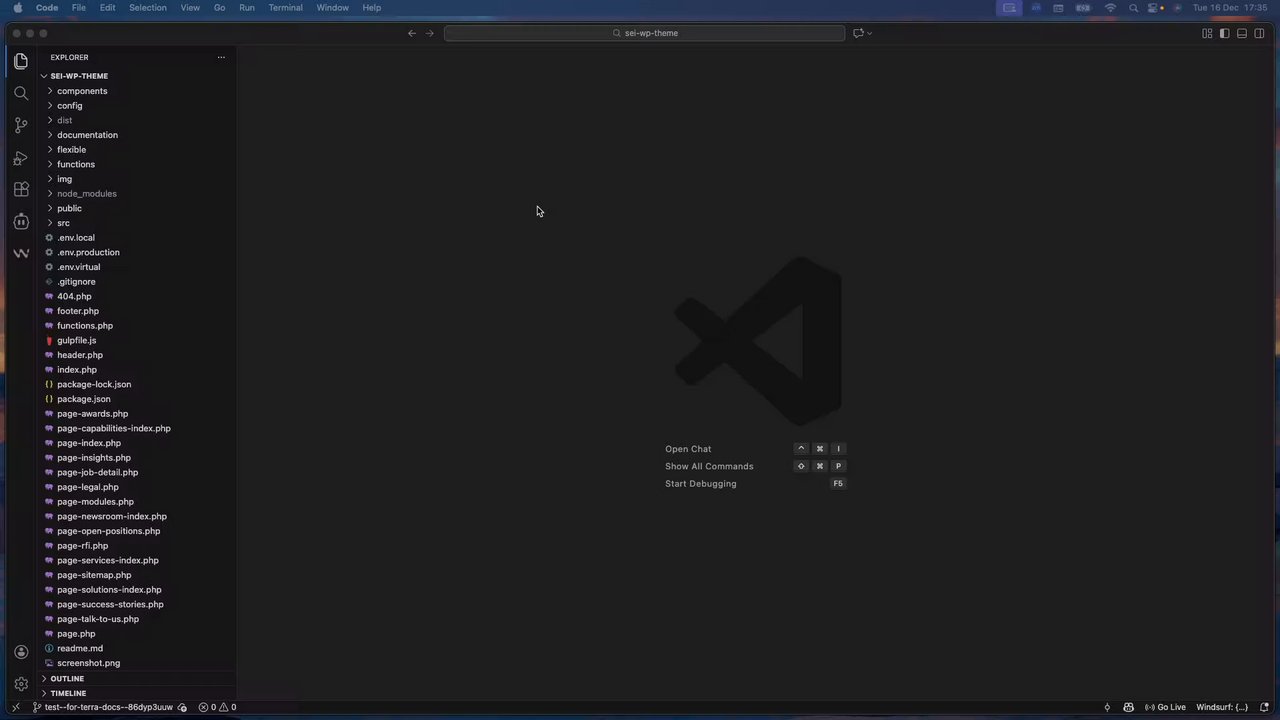Viewport: 1280px width, 720px height.
Task: Expand the OUTLINE section
Action: (x=138, y=678)
